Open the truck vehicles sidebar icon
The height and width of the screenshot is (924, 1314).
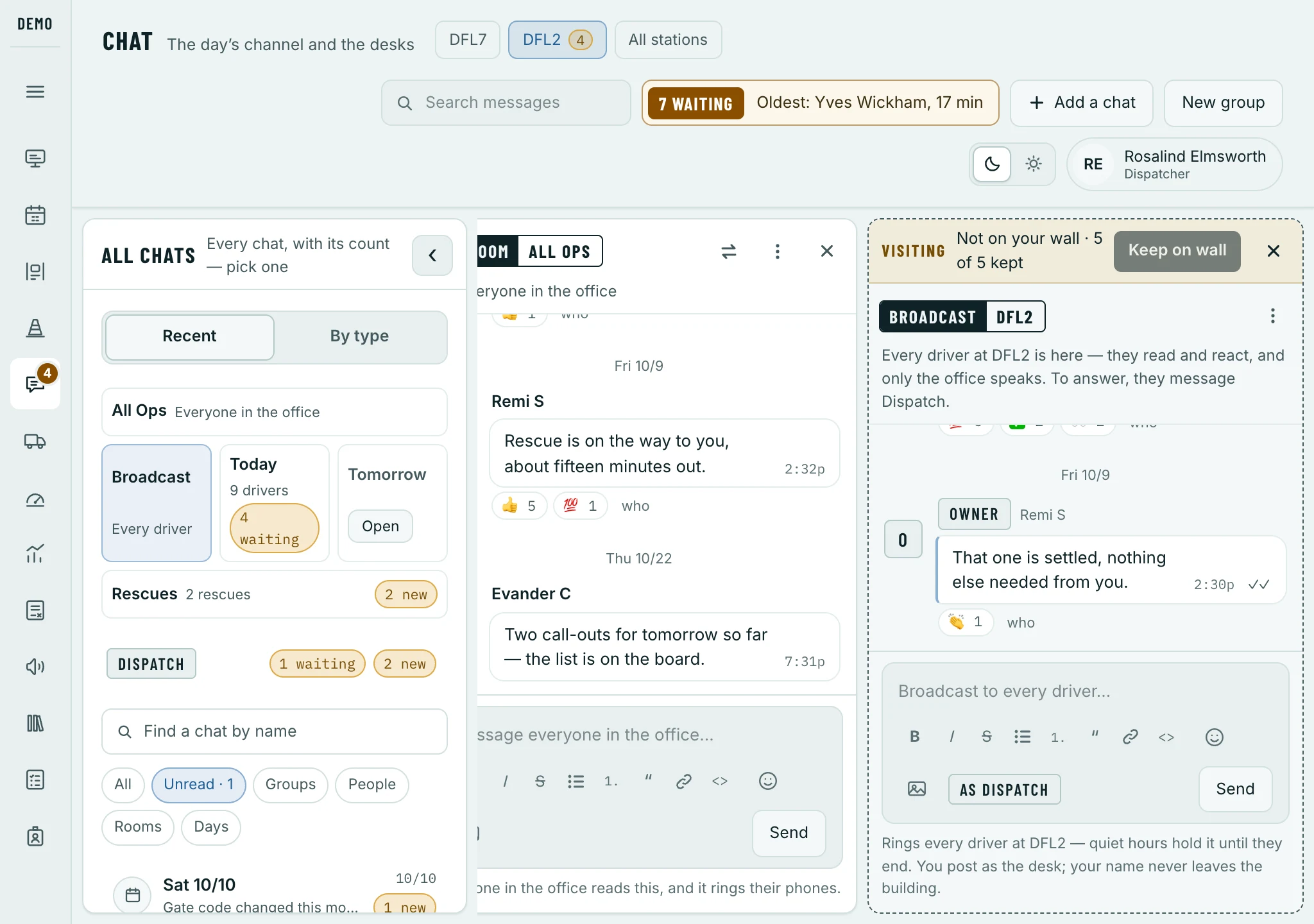tap(35, 441)
